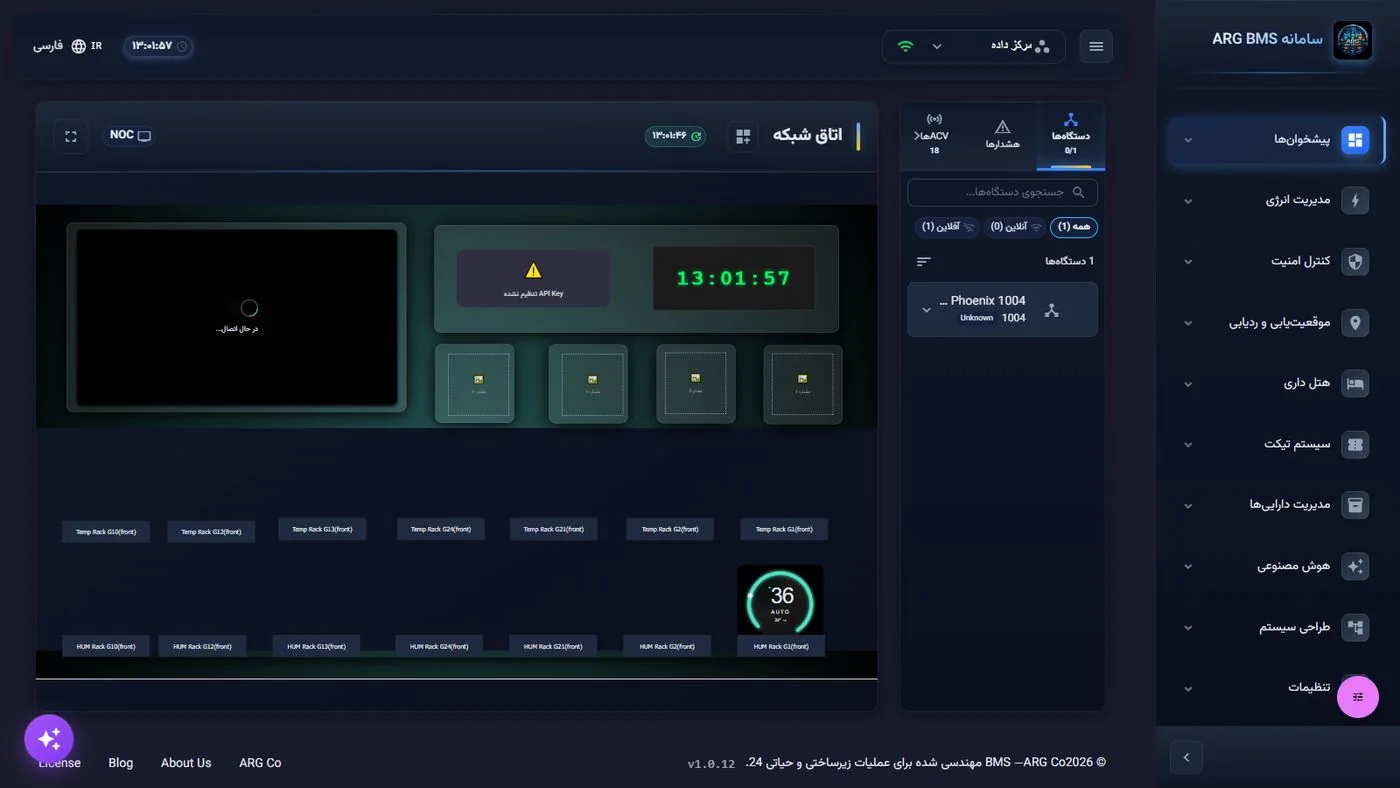The height and width of the screenshot is (788, 1400).
Task: Switch to the دستگاه‌ها tab
Action: click(1071, 135)
